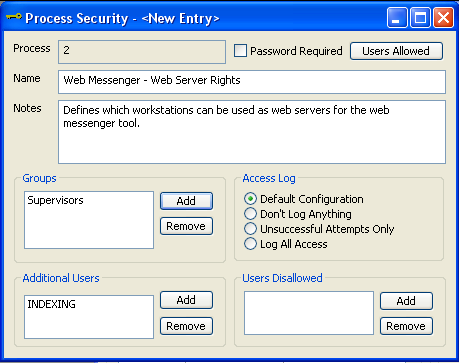Add an additional user
459x363 pixels.
(186, 300)
